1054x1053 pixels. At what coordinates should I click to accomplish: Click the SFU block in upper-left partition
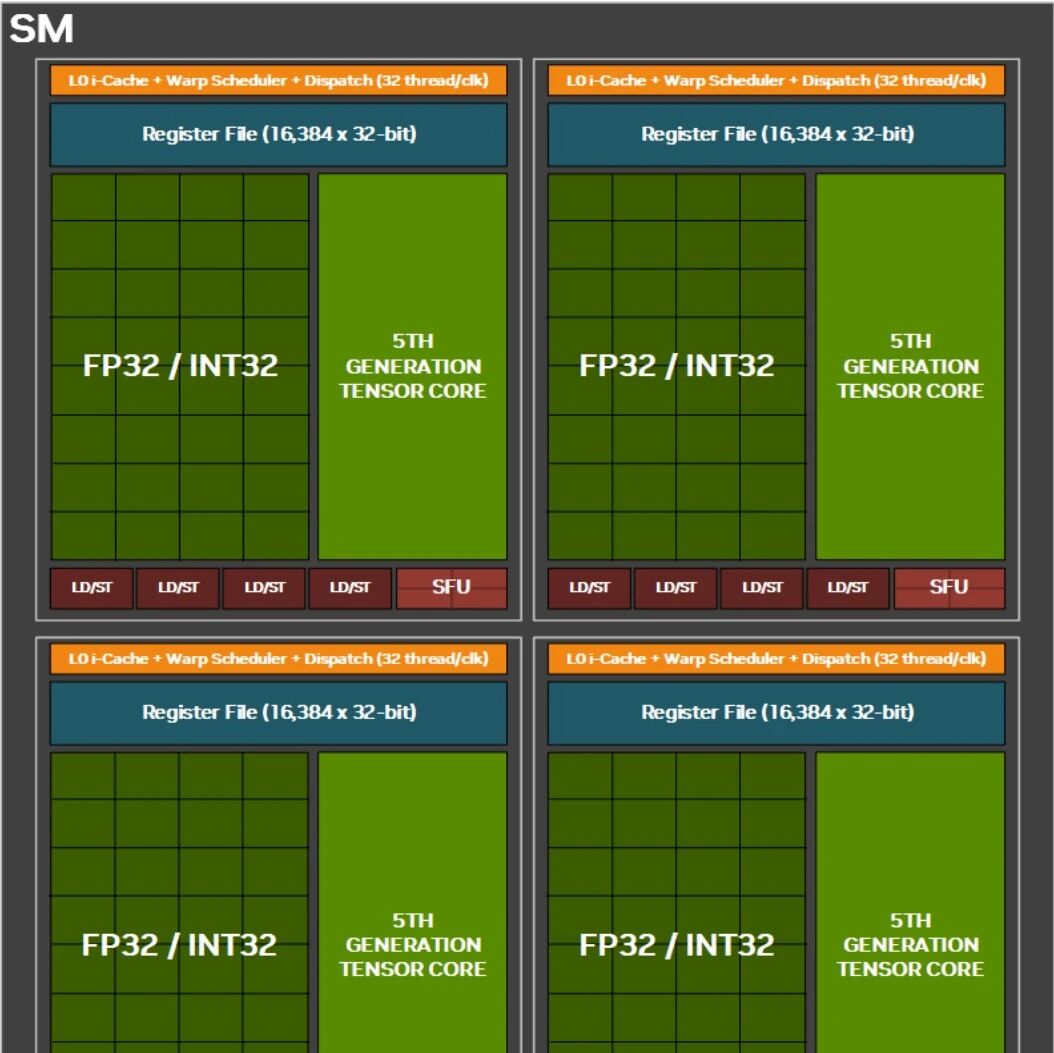pyautogui.click(x=452, y=588)
